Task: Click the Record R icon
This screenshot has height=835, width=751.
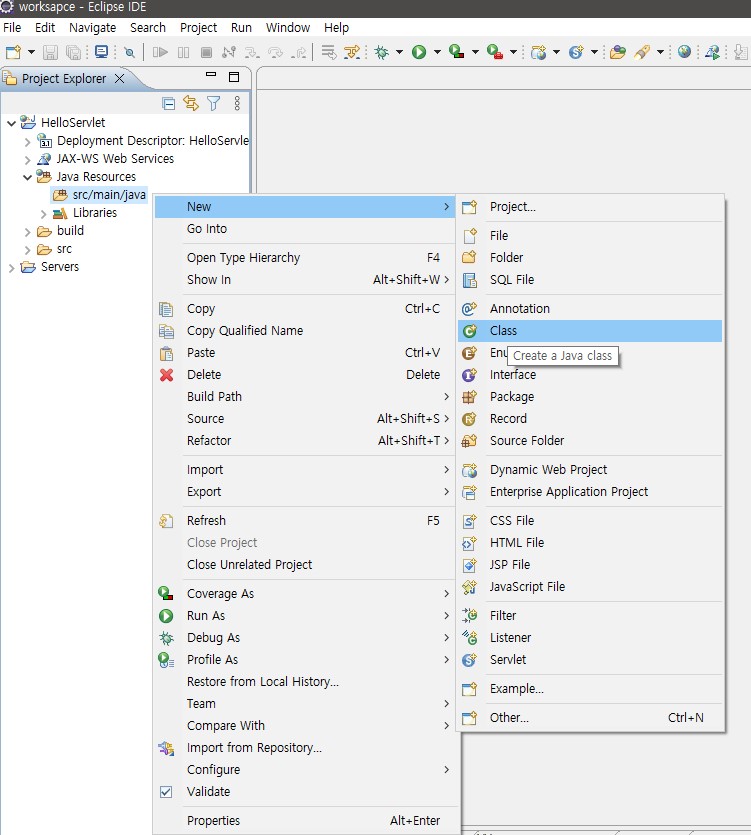Action: 469,419
